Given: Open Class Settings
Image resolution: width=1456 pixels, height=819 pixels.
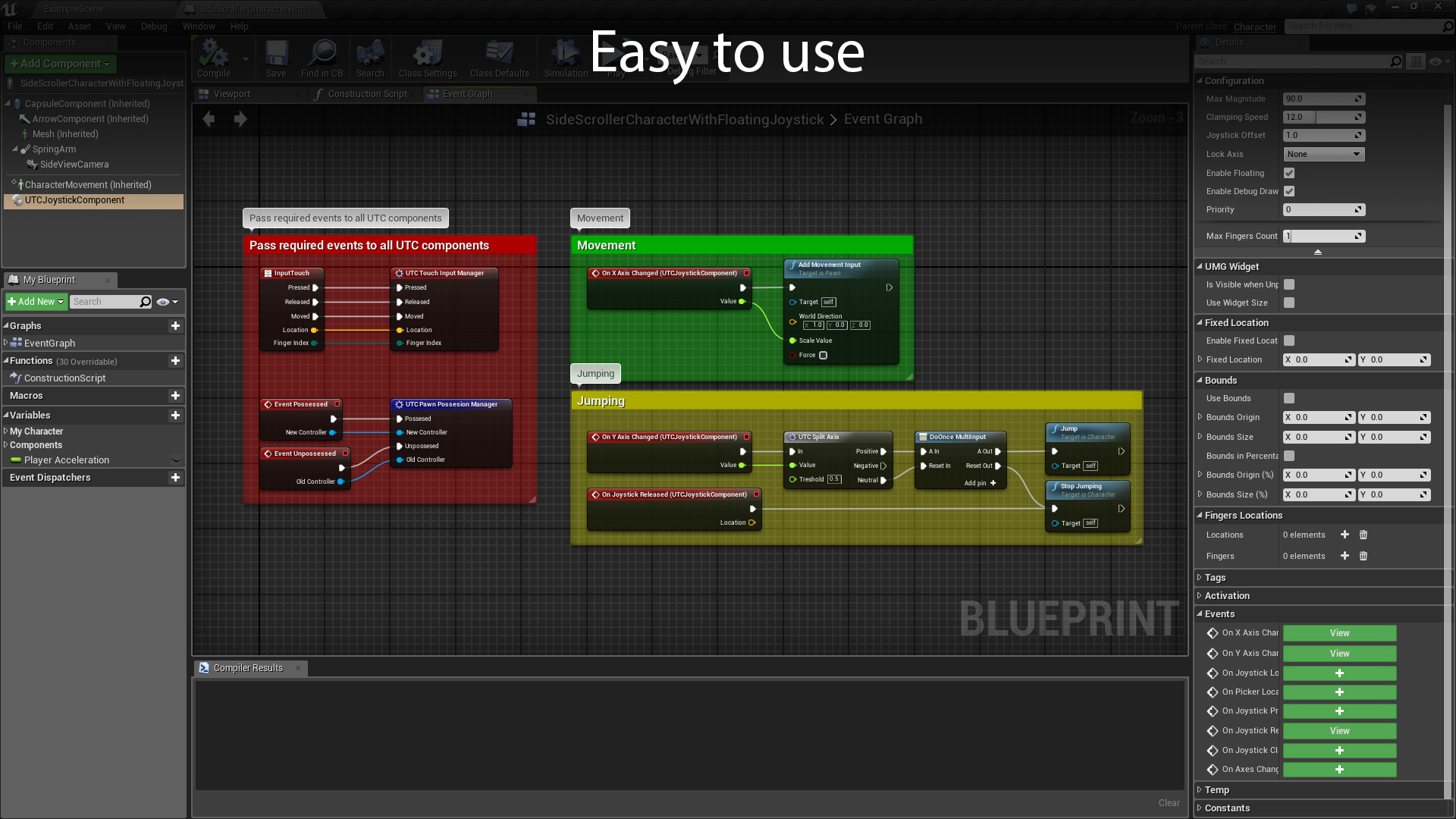Looking at the screenshot, I should pyautogui.click(x=427, y=58).
